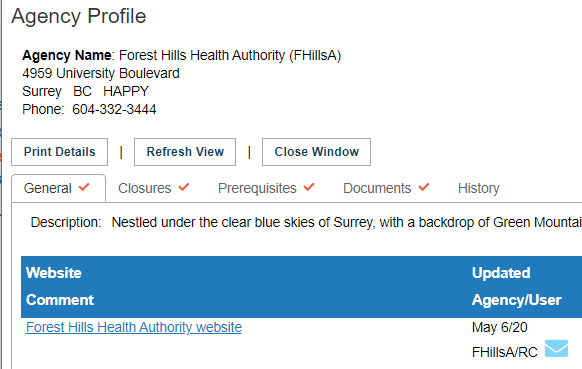Click the blue envelope email icon

tap(556, 348)
